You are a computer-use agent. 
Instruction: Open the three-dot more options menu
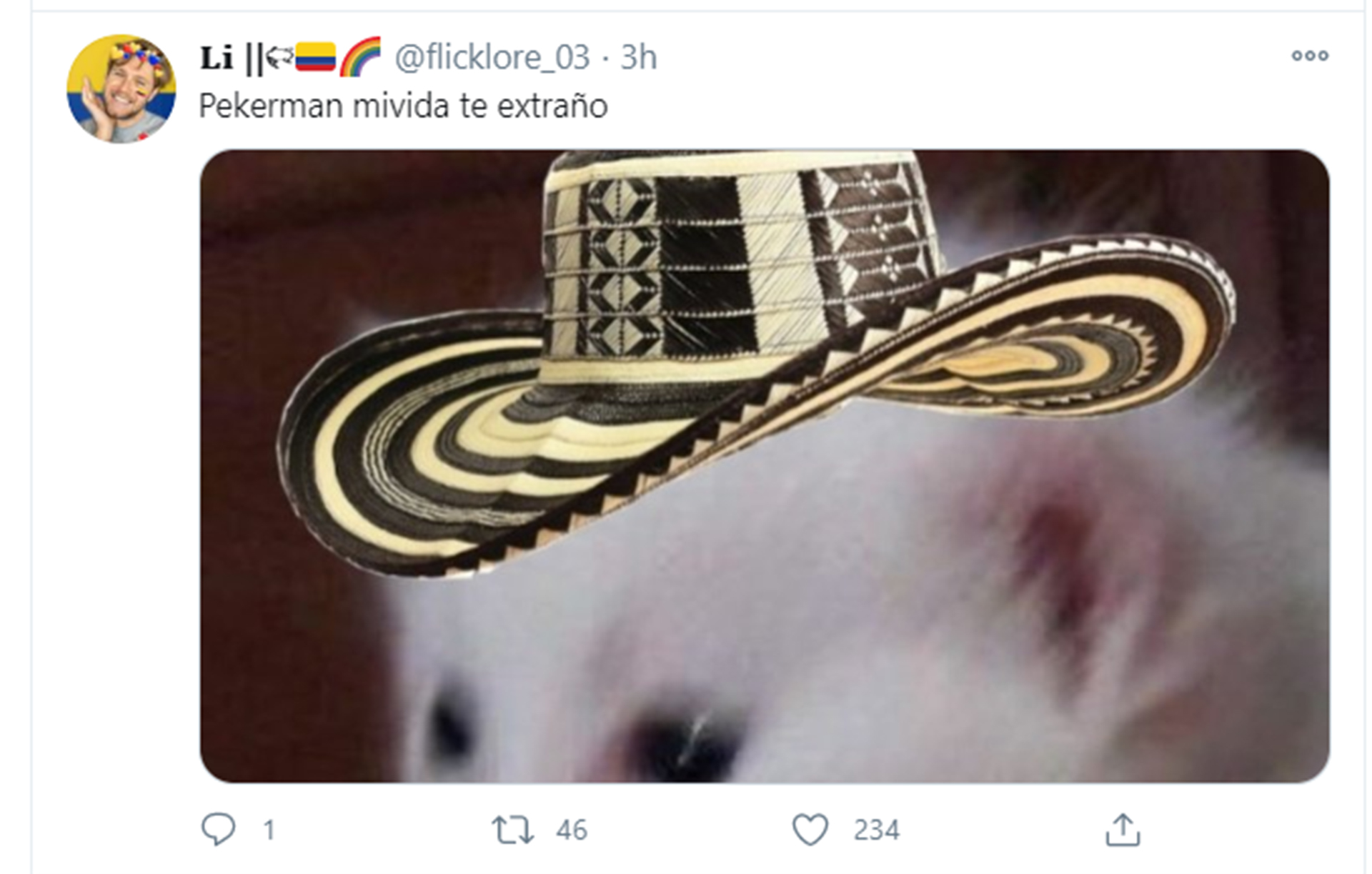pos(1310,56)
